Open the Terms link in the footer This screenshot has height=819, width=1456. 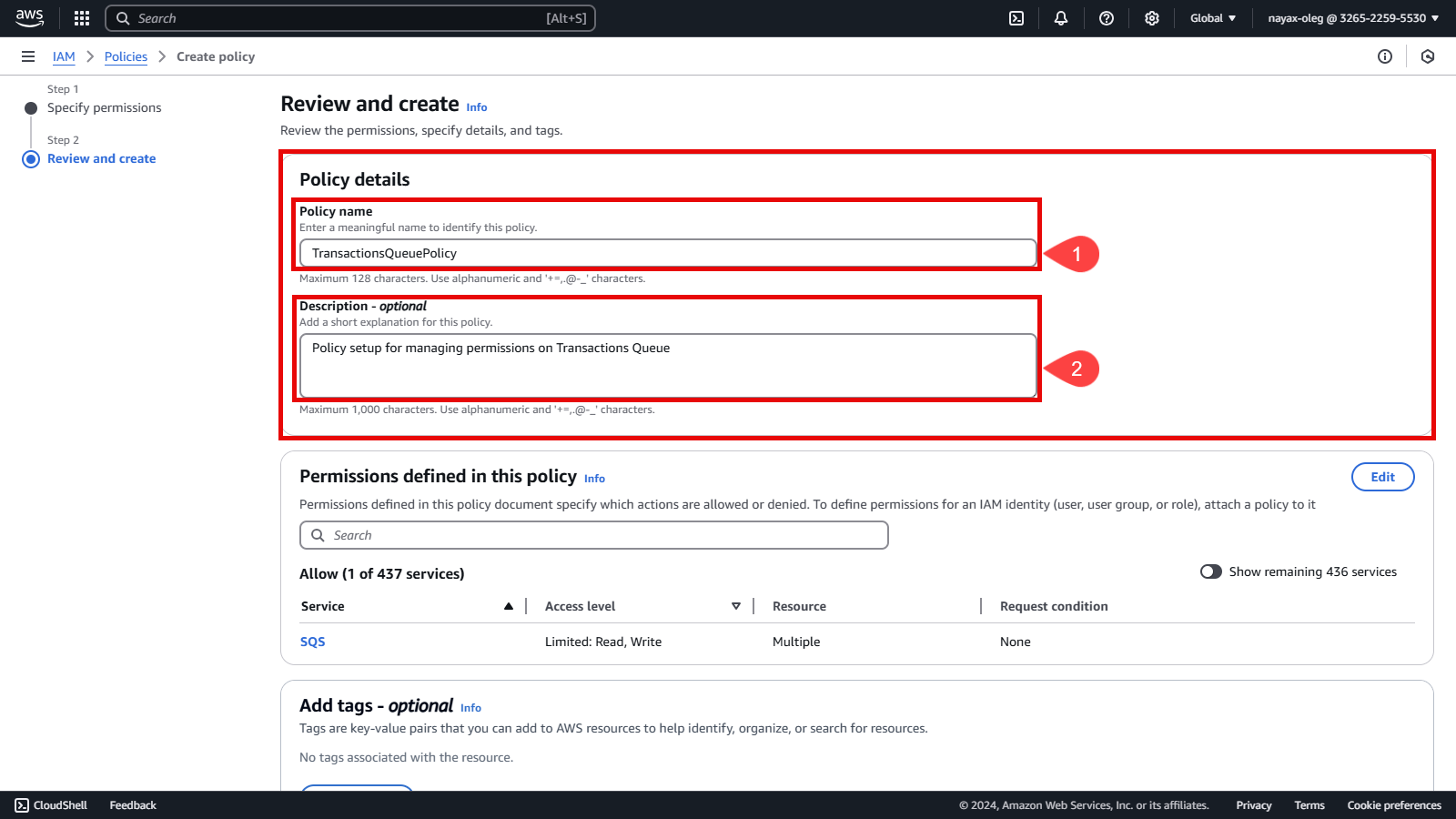1309,805
